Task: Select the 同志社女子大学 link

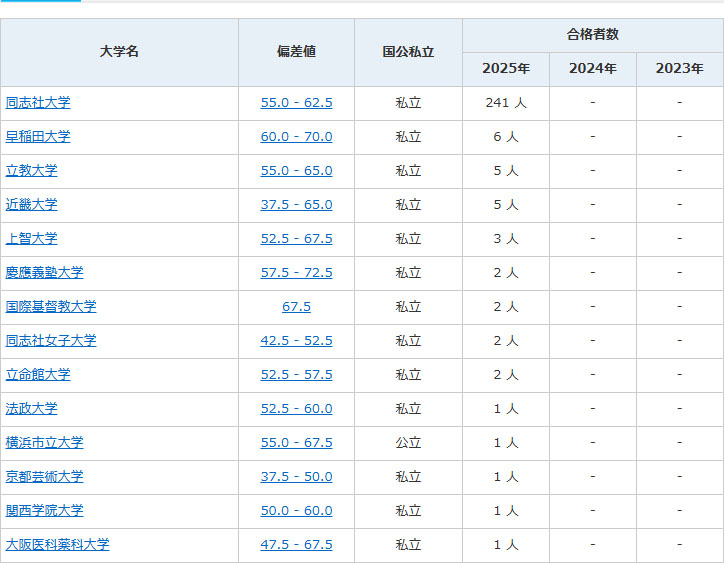Action: 51,341
